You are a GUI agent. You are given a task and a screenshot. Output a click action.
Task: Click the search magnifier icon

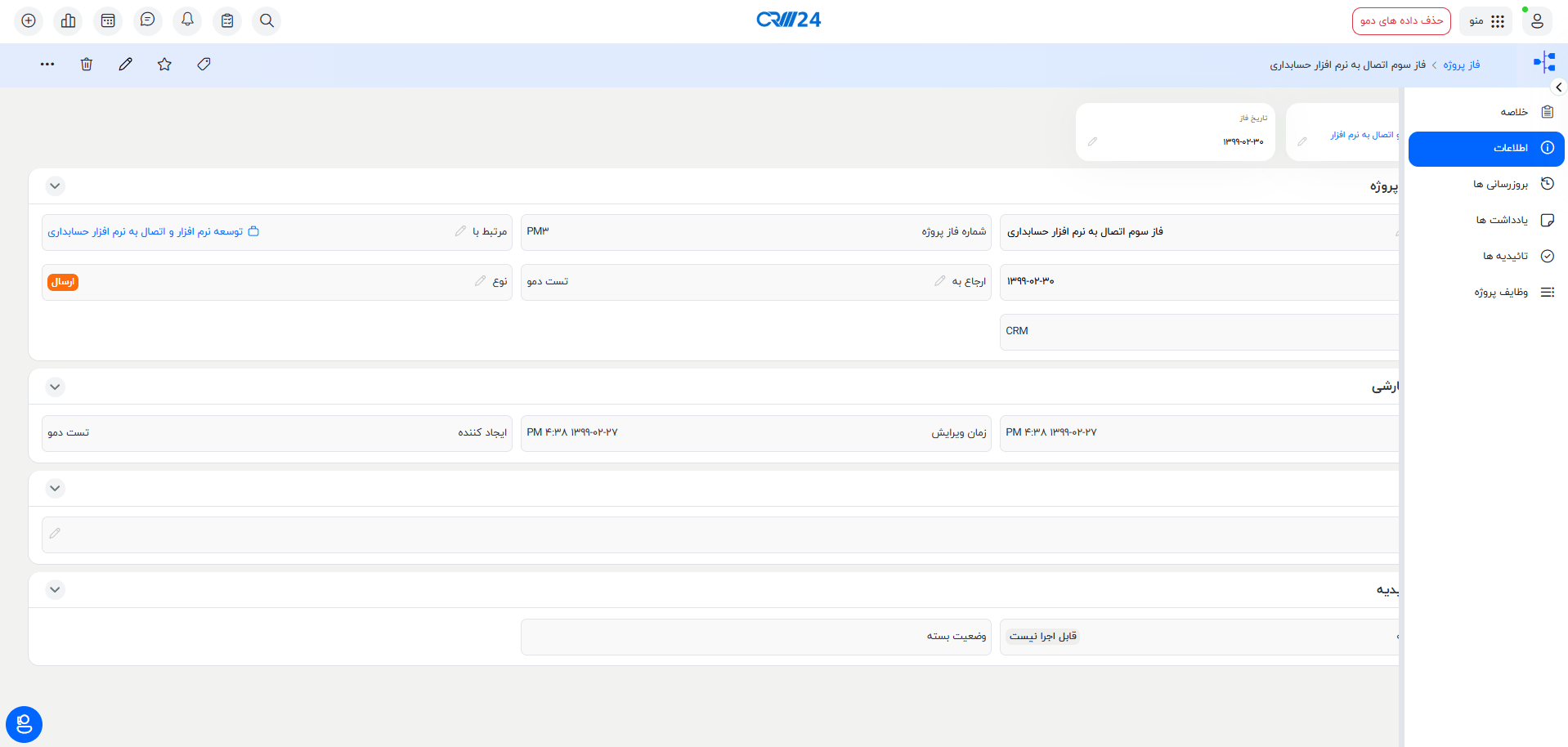(267, 20)
